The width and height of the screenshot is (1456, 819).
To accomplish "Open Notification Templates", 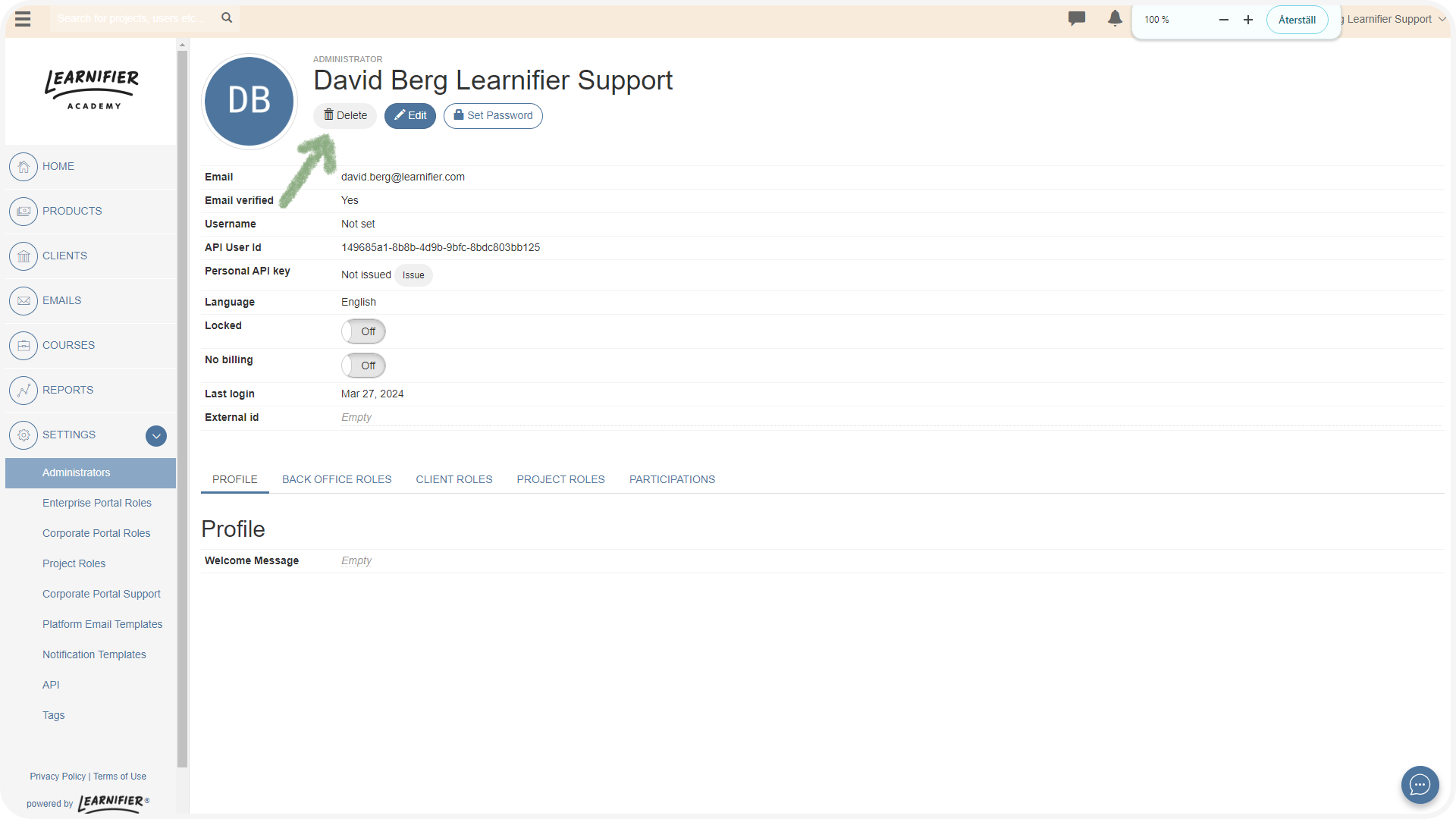I will (94, 654).
